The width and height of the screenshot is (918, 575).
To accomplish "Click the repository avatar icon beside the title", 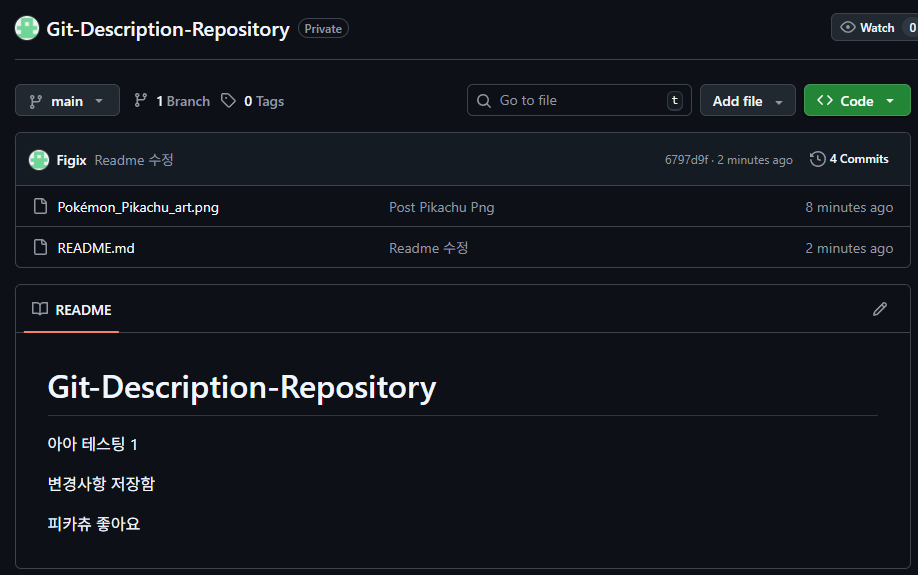I will coord(27,28).
